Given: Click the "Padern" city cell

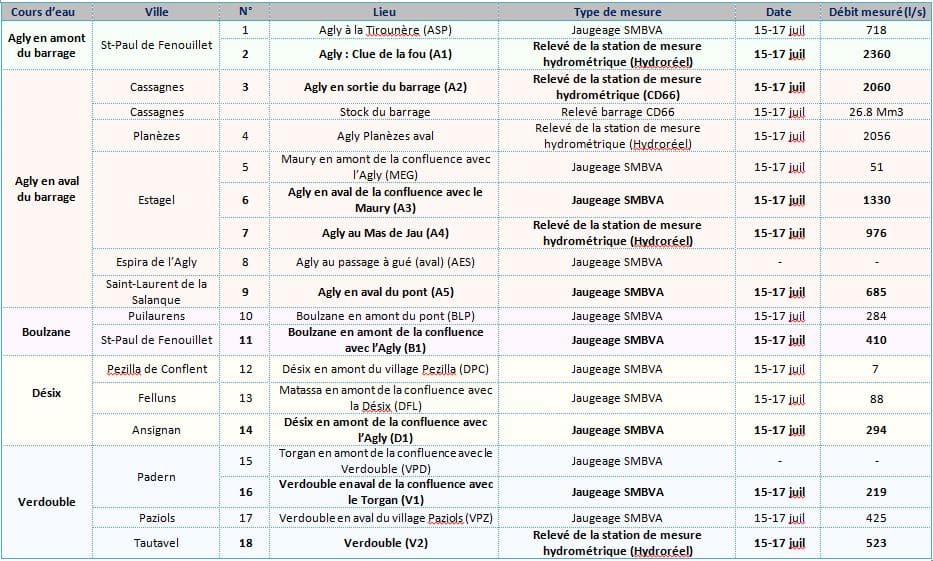Looking at the screenshot, I should (x=157, y=477).
